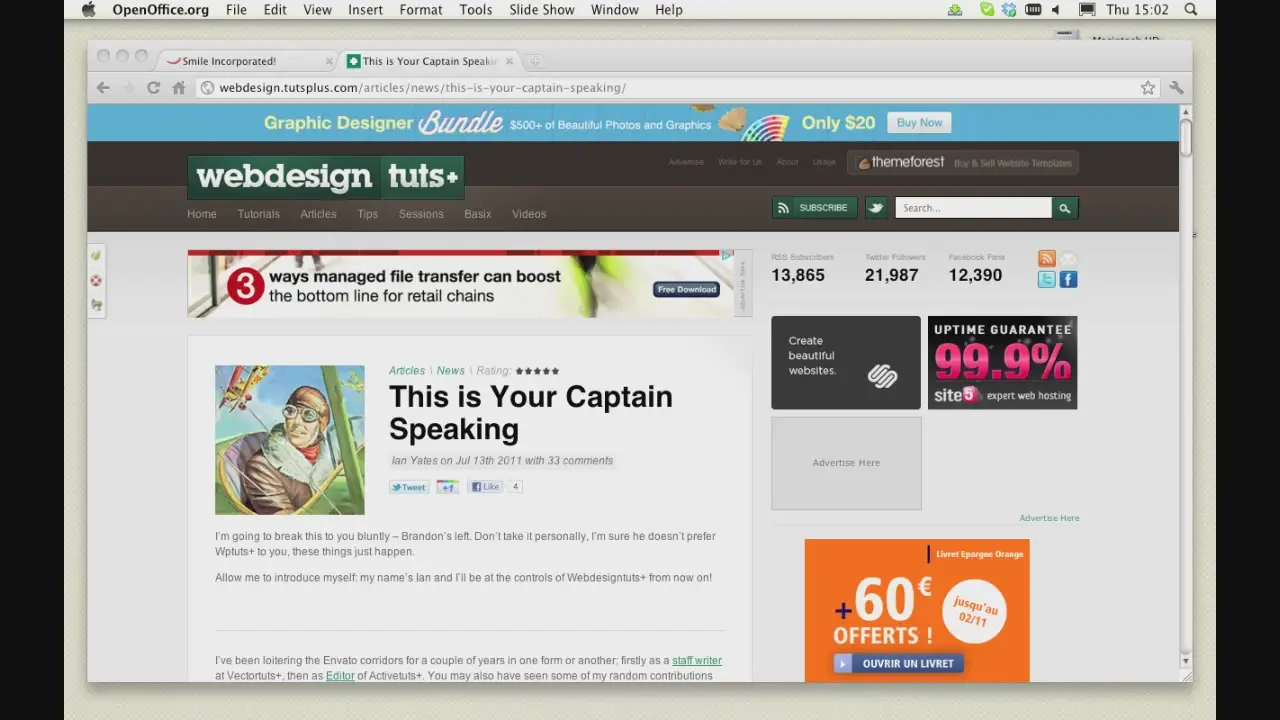Click the Articles category link above the title
The width and height of the screenshot is (1280, 720).
[407, 371]
